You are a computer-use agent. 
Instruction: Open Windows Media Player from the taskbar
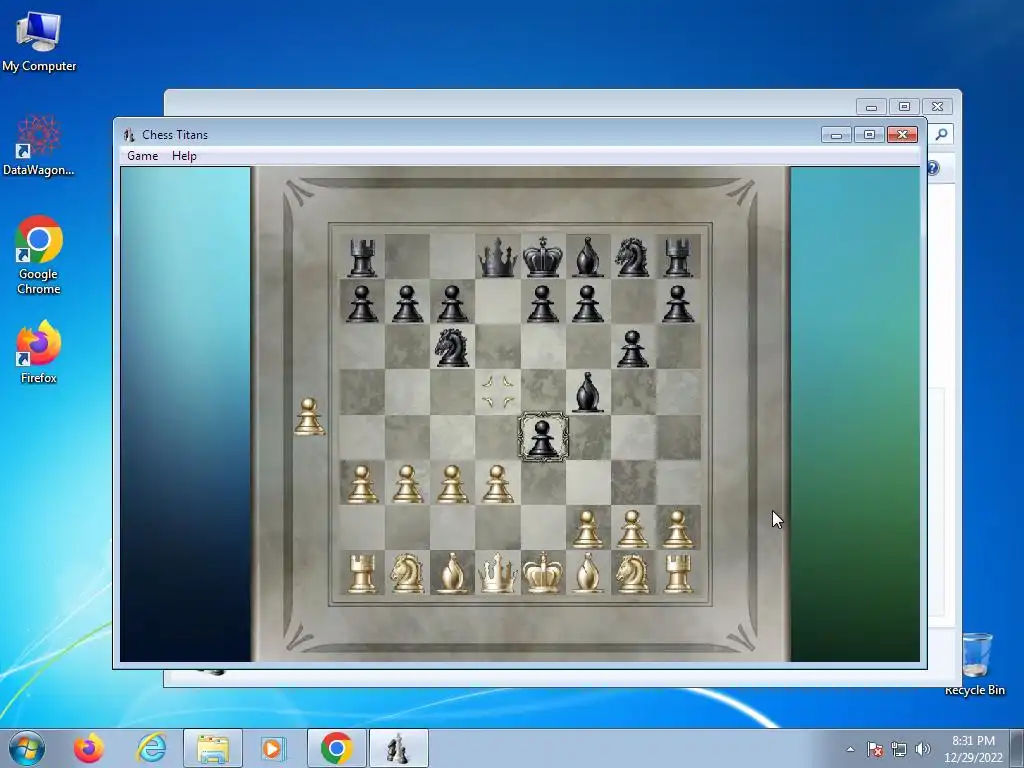pos(273,748)
